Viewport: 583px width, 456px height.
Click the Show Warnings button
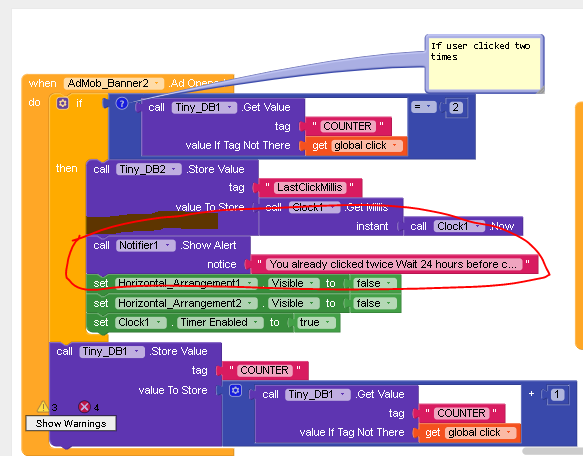71,423
